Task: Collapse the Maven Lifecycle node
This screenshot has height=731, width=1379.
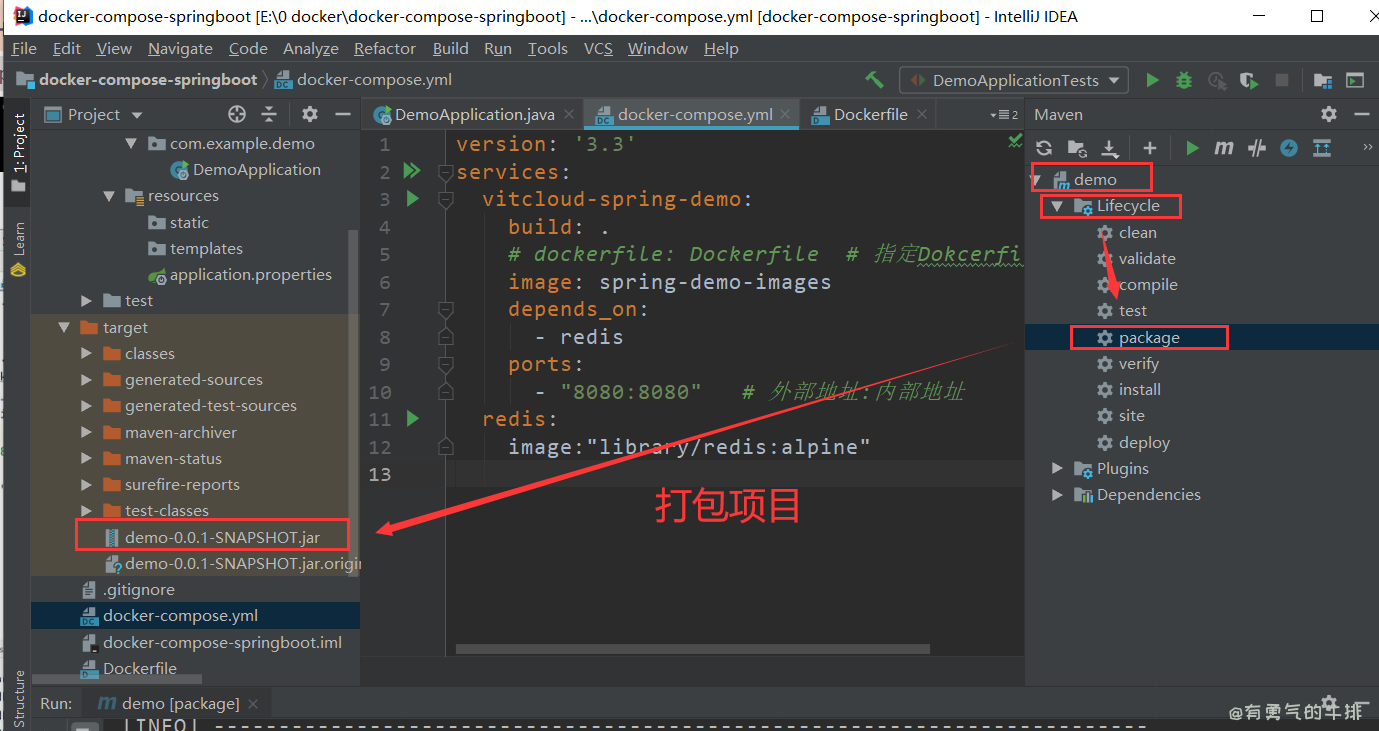Action: pyautogui.click(x=1056, y=206)
